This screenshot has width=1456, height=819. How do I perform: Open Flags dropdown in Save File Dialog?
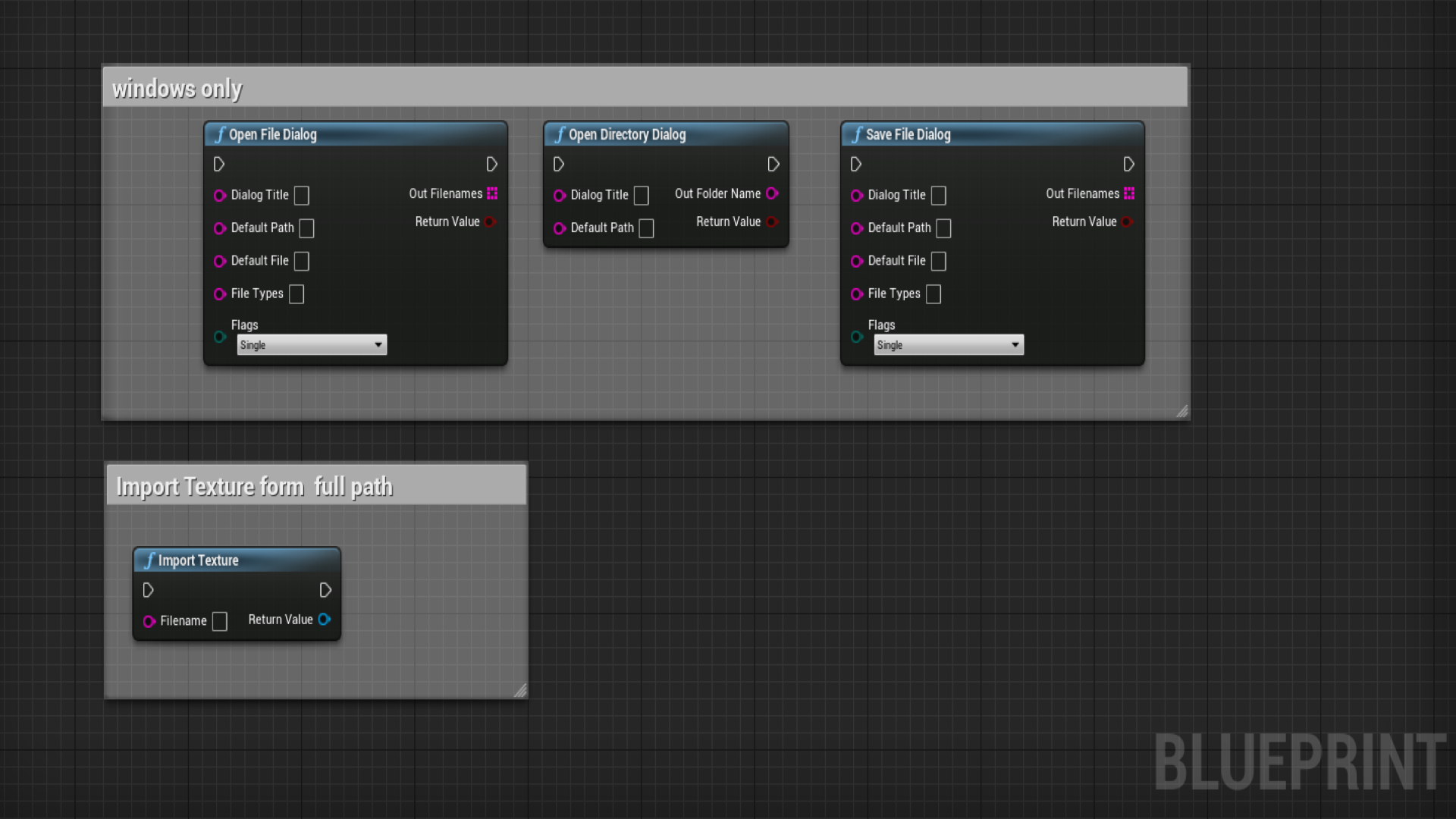point(949,345)
